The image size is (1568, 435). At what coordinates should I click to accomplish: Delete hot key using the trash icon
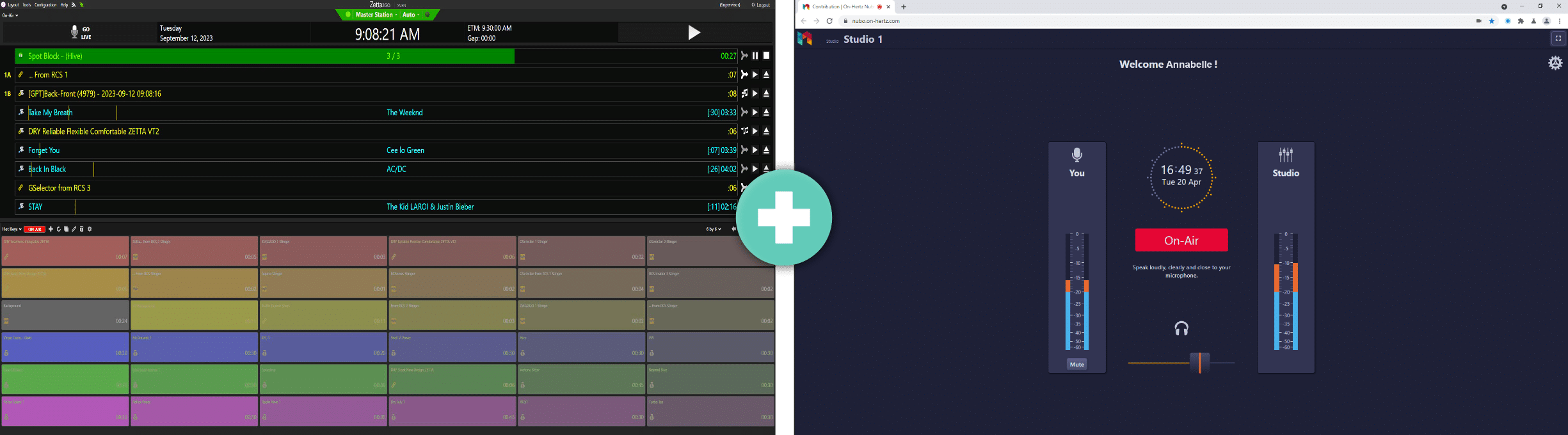click(81, 229)
